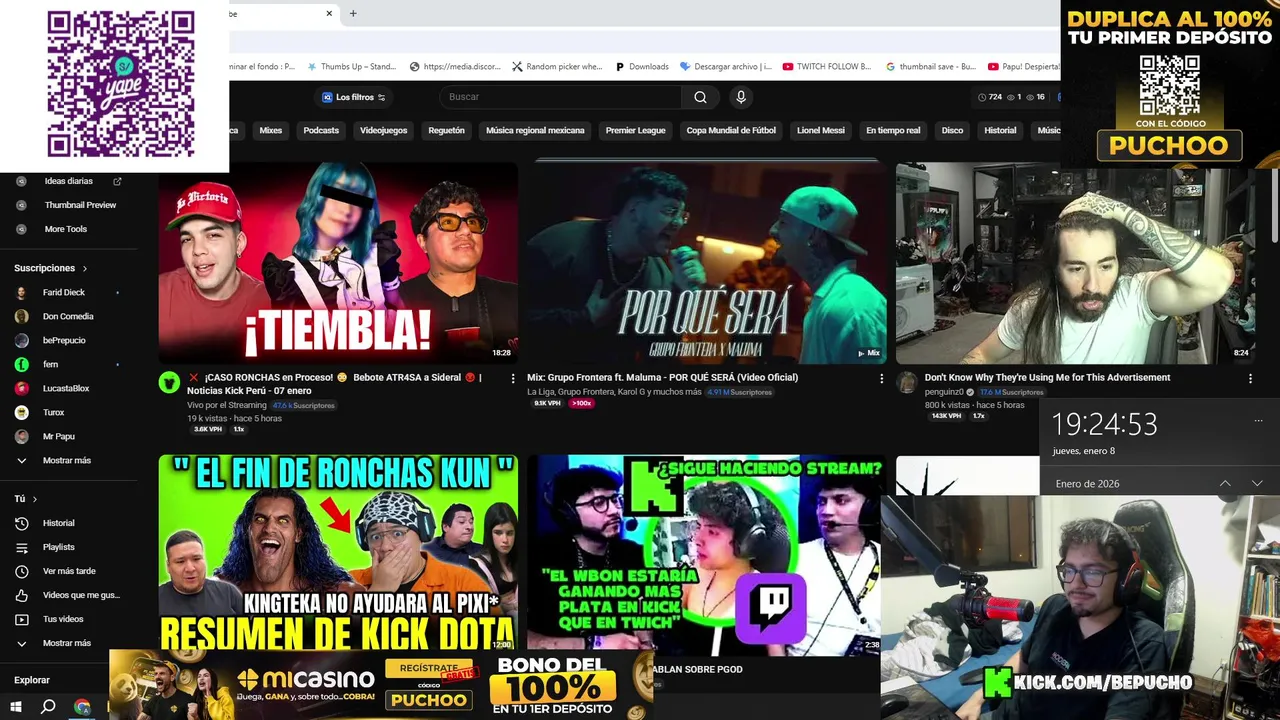Viewport: 1280px width, 720px height.
Task: Open Windows taskbar search icon
Action: click(47, 707)
